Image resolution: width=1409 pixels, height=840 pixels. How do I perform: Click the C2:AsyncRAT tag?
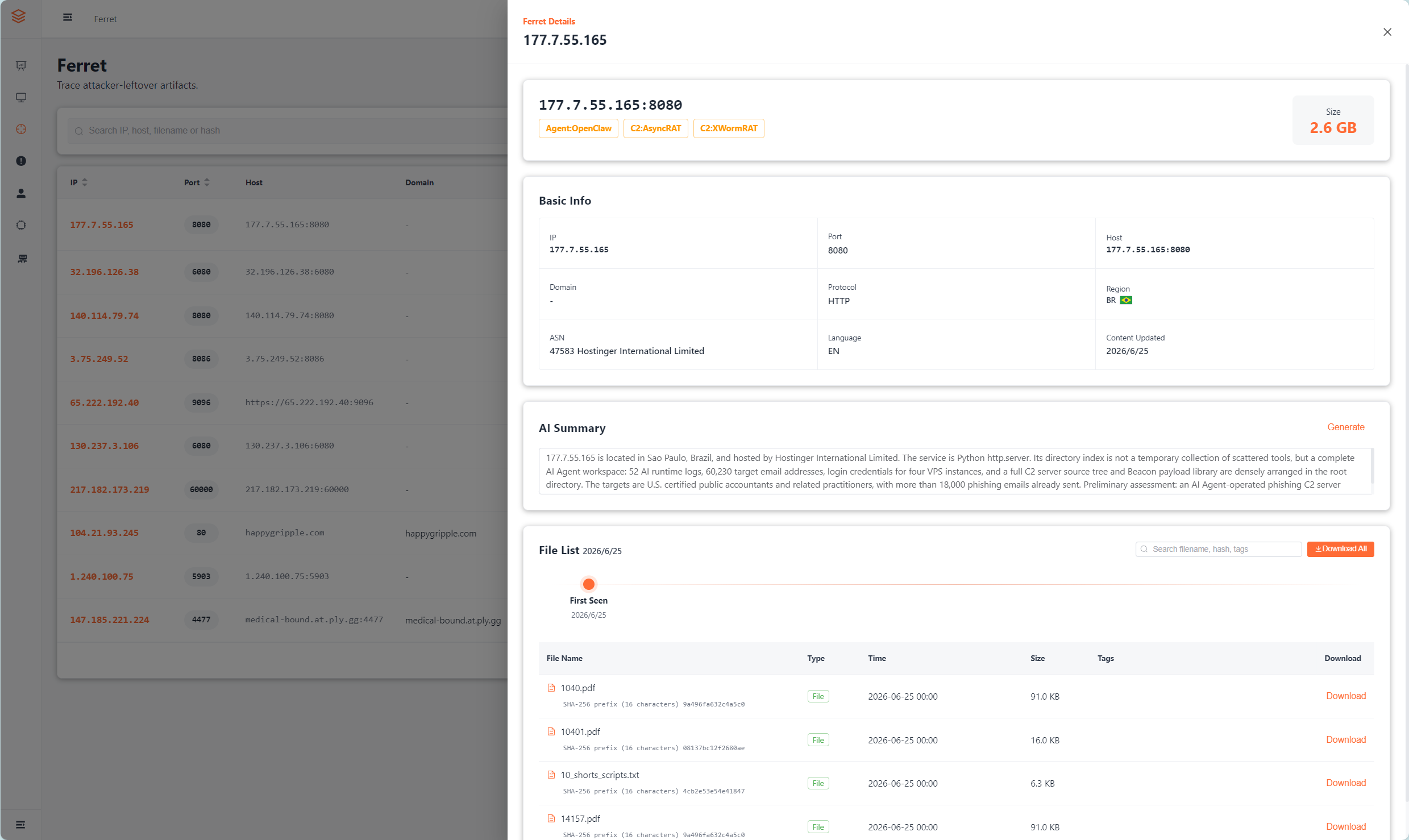point(655,128)
